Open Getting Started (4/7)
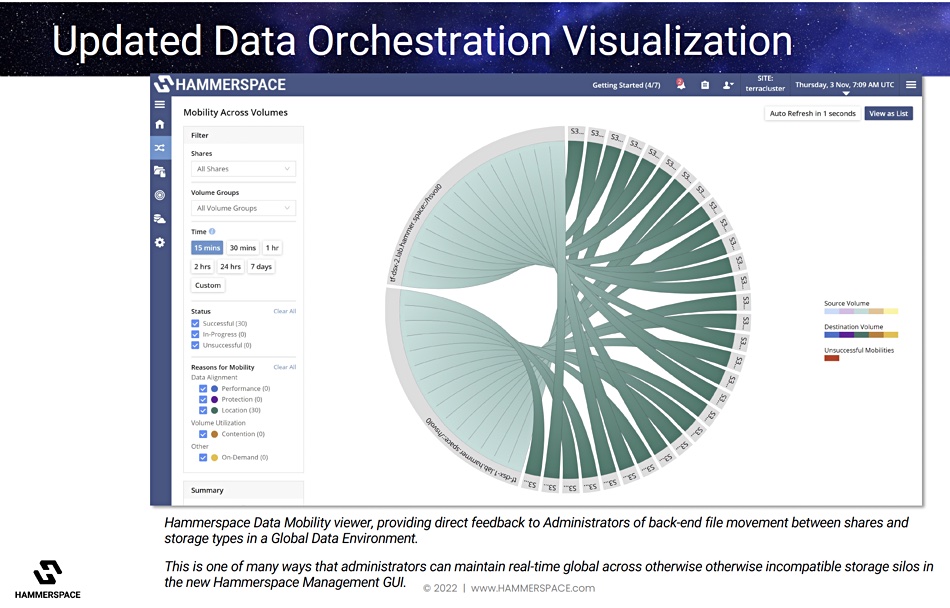 (626, 85)
